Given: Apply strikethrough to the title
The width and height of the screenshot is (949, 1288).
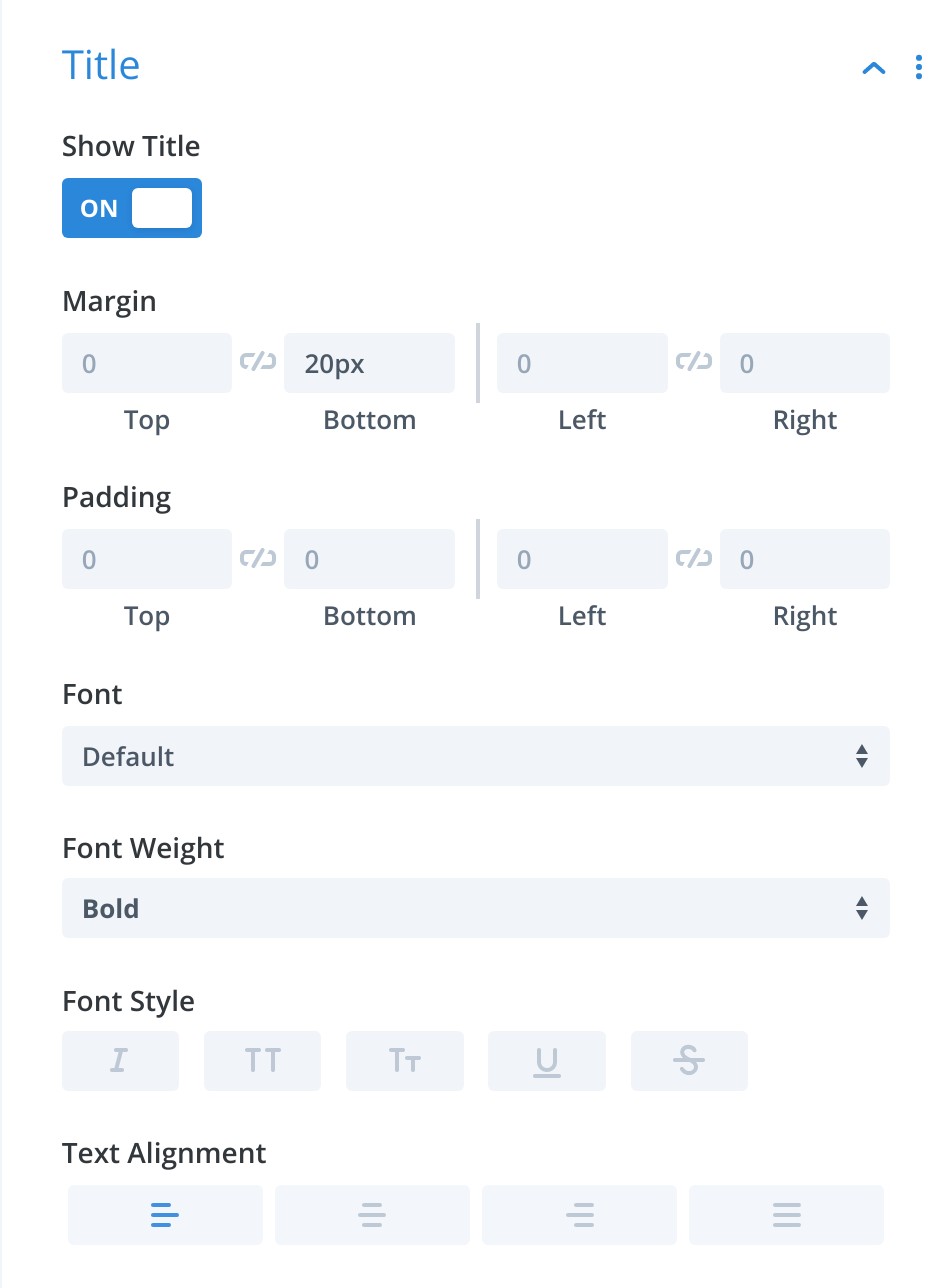Looking at the screenshot, I should point(689,1061).
